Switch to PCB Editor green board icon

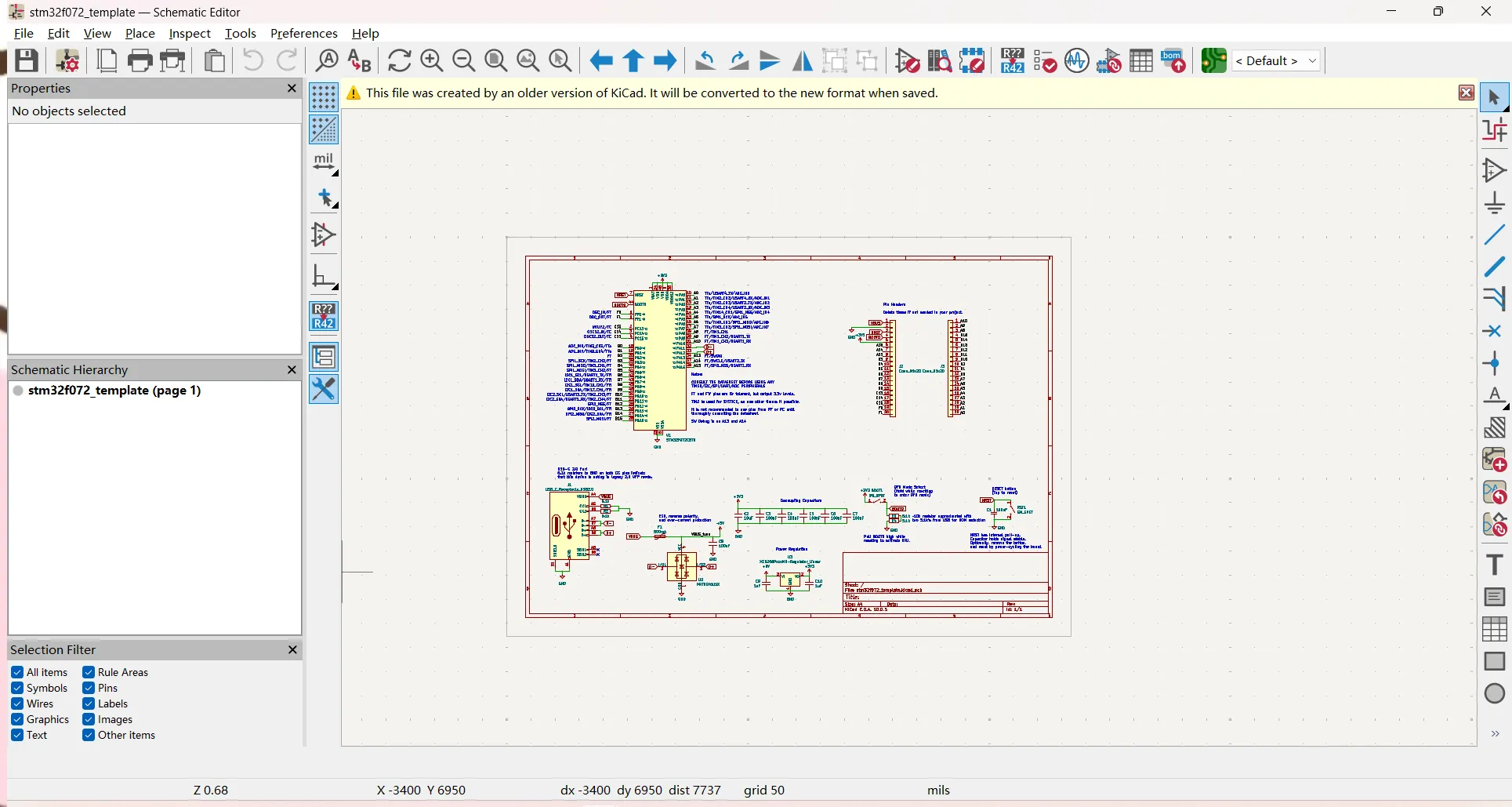tap(1213, 60)
